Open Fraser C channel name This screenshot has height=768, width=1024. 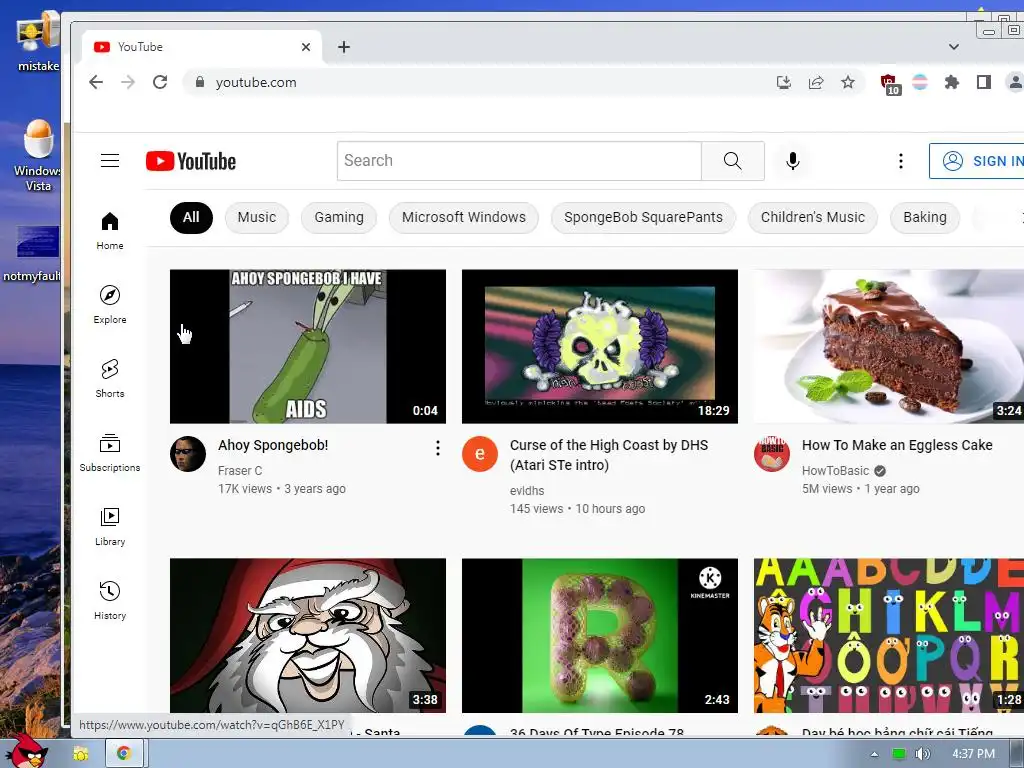point(240,471)
